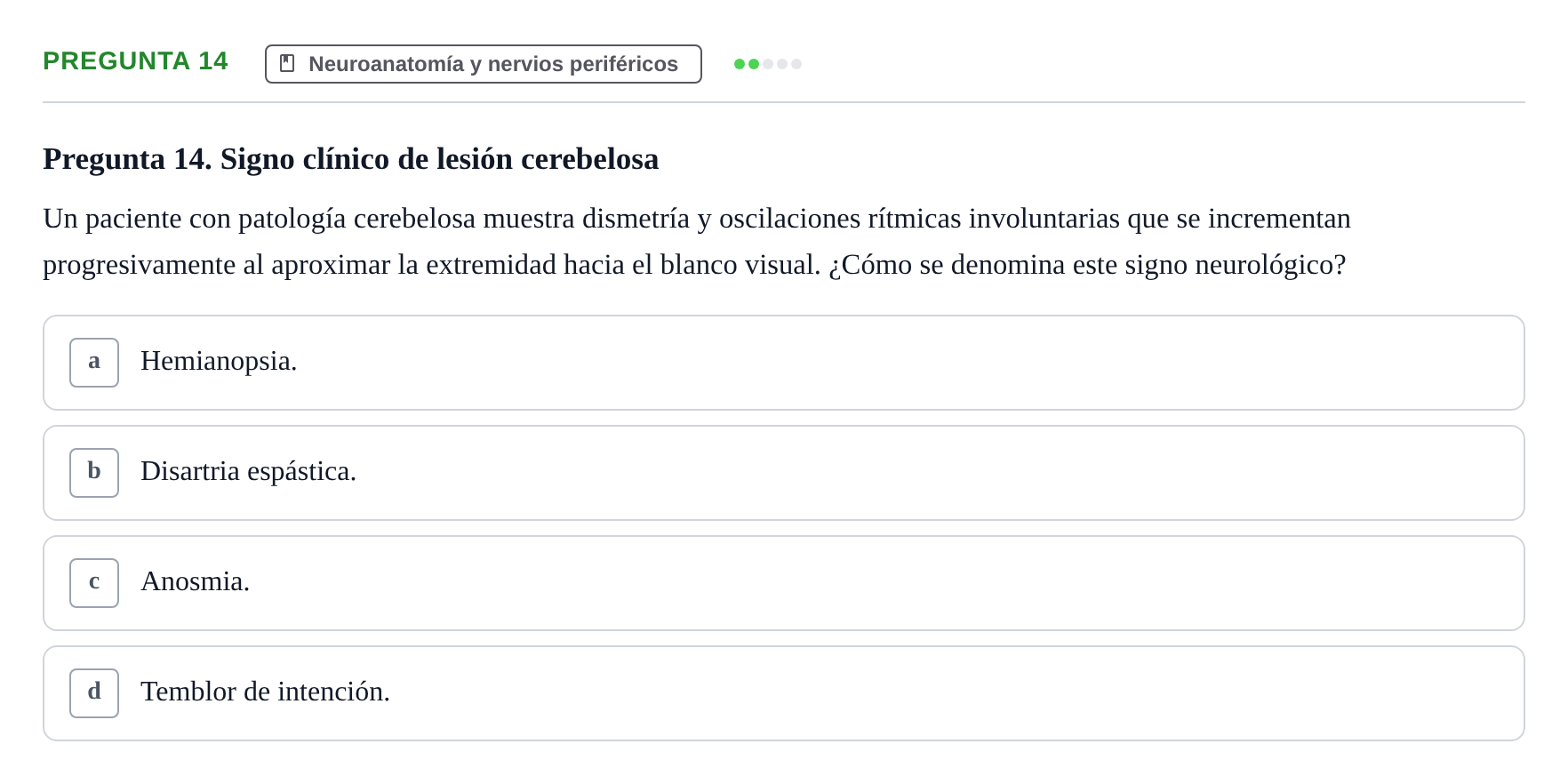Click the Temblor de intención option text
1568x784 pixels.
tap(265, 692)
